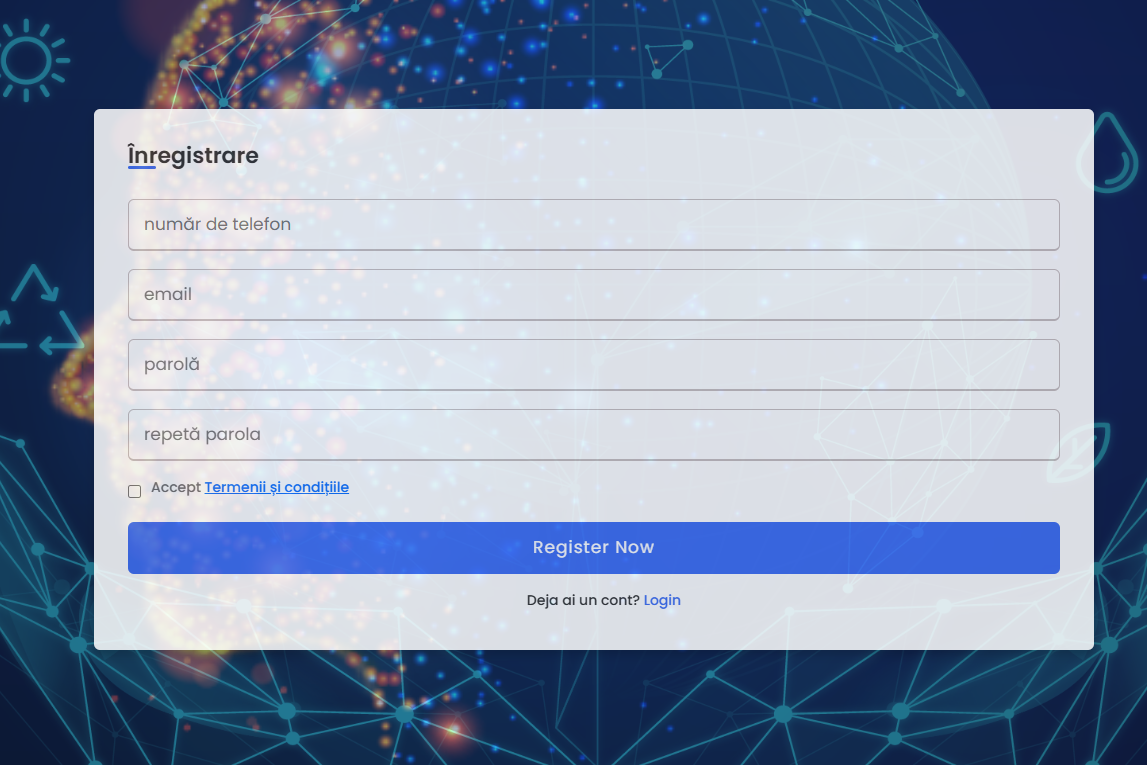Click the email input field

coord(593,294)
